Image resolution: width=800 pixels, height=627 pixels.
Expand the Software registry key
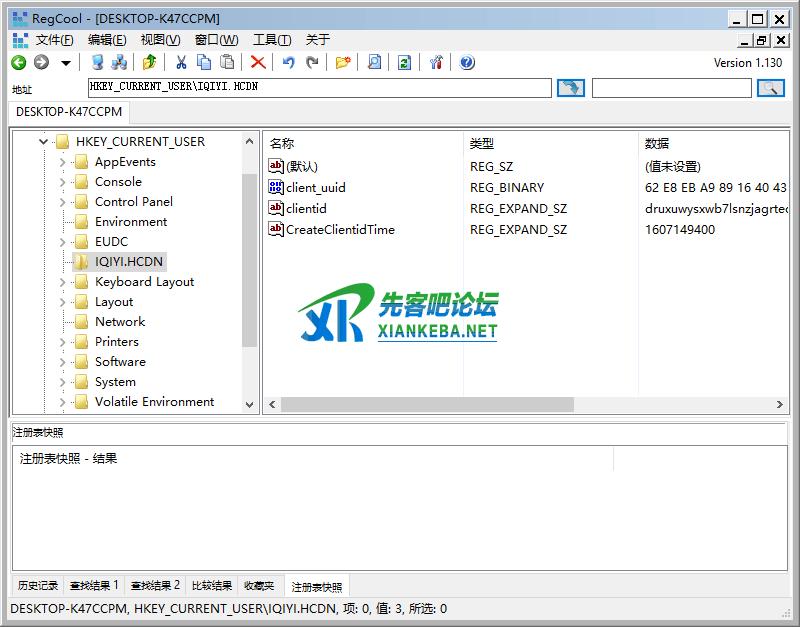[x=62, y=362]
